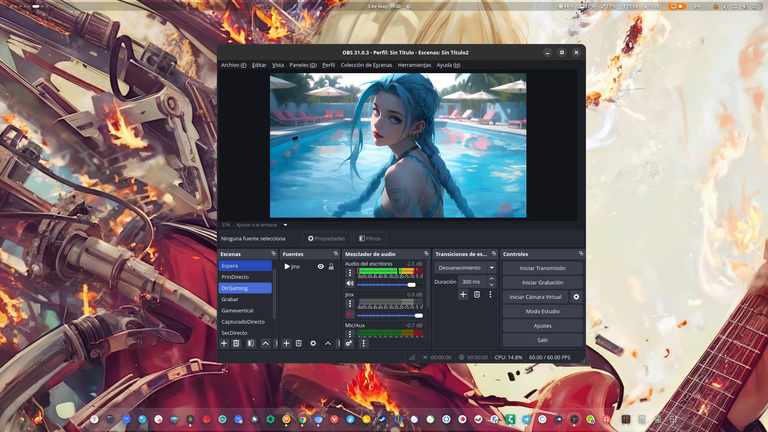Open the Archivo menu
Viewport: 768px width, 432px height.
click(233, 65)
